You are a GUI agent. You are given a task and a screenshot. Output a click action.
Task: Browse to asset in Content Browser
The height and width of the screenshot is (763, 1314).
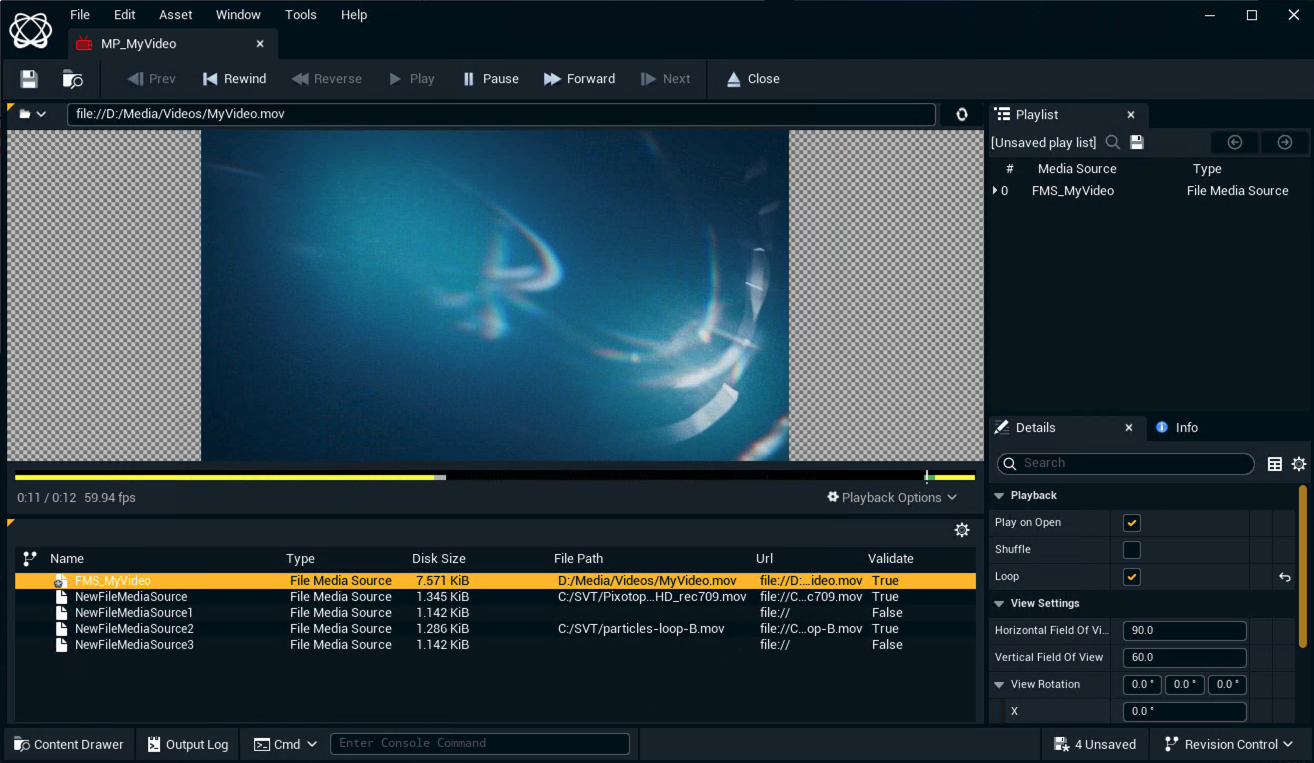coord(72,79)
